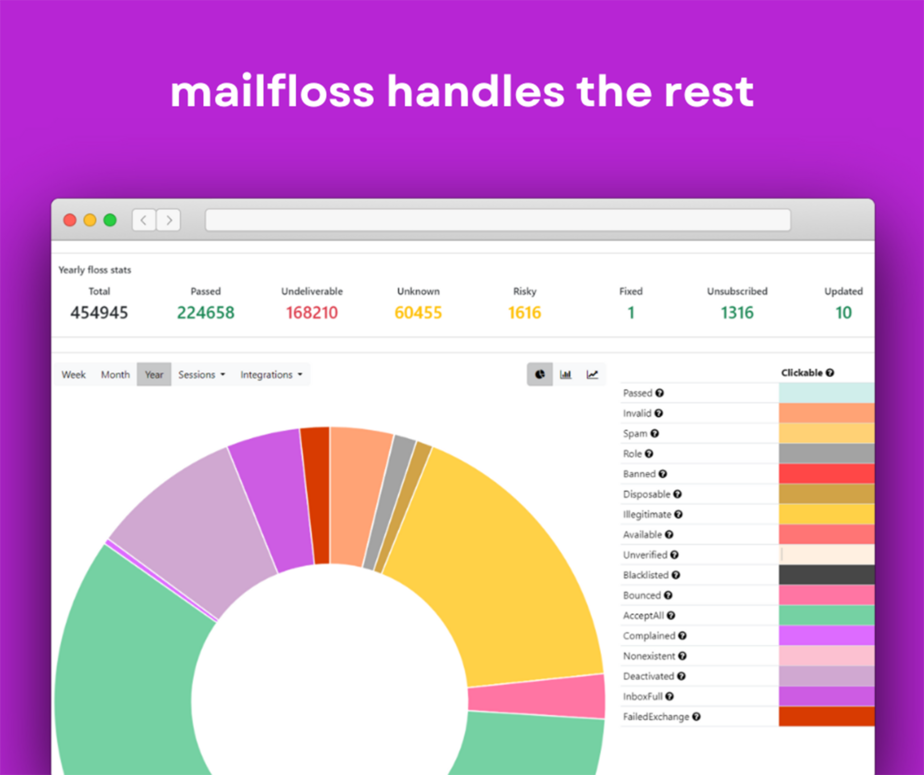The height and width of the screenshot is (775, 924).
Task: Click the Risky count 1616
Action: [x=524, y=312]
